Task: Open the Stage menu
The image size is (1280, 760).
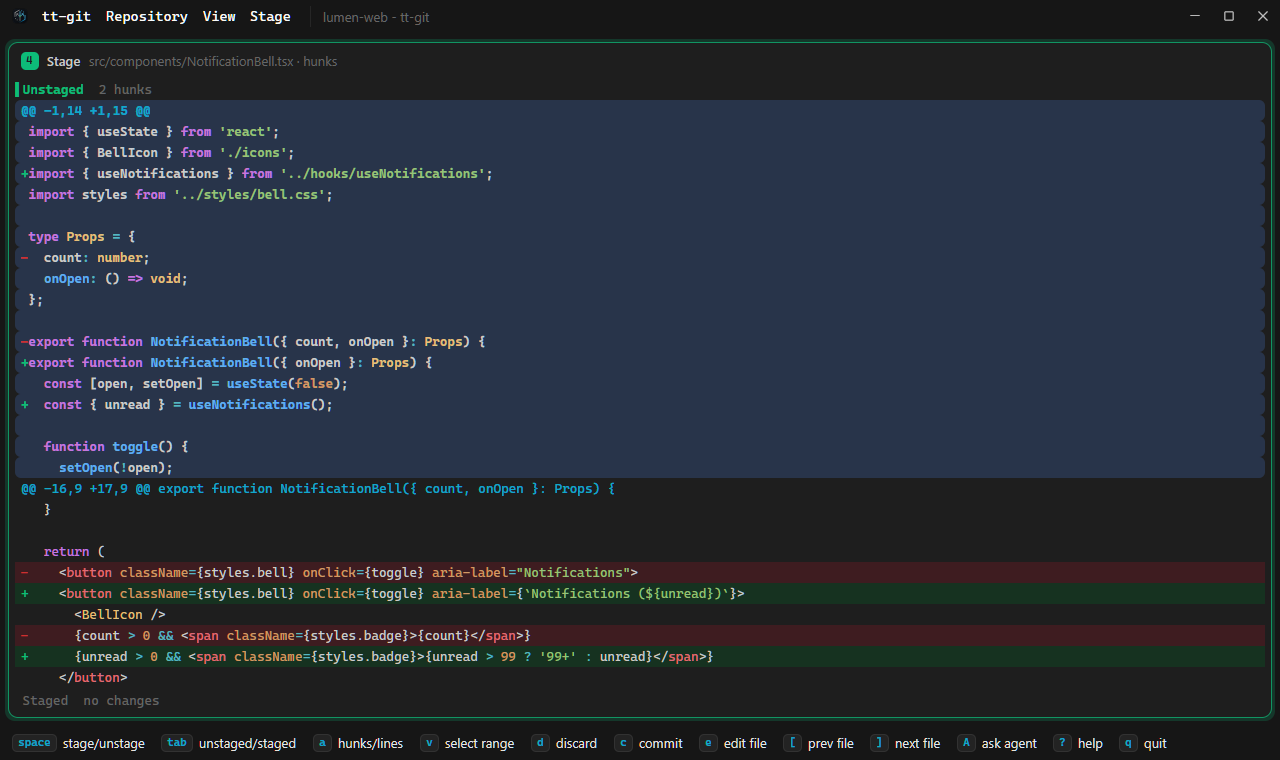Action: click(x=270, y=16)
